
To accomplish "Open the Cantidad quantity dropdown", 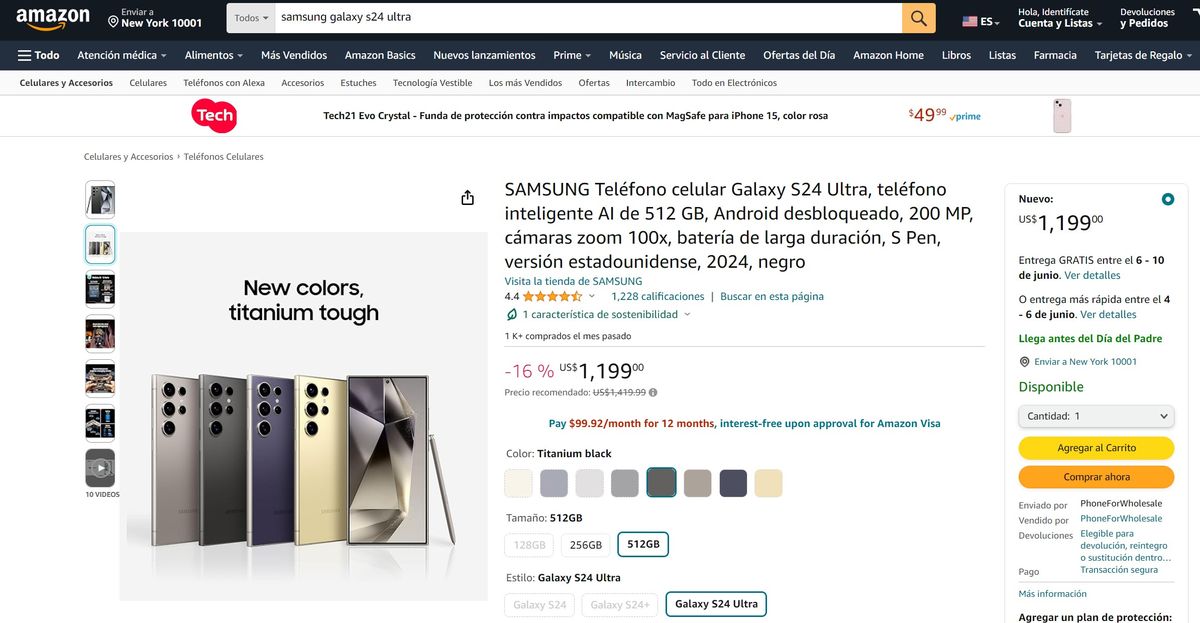I will point(1096,416).
